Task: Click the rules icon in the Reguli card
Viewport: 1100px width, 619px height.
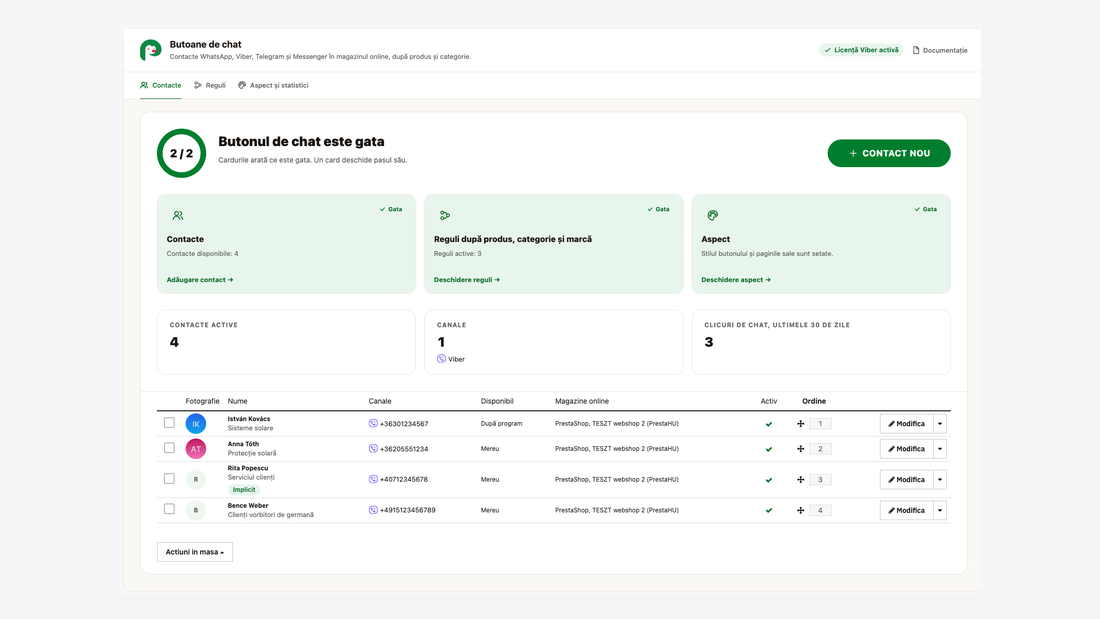Action: click(445, 215)
